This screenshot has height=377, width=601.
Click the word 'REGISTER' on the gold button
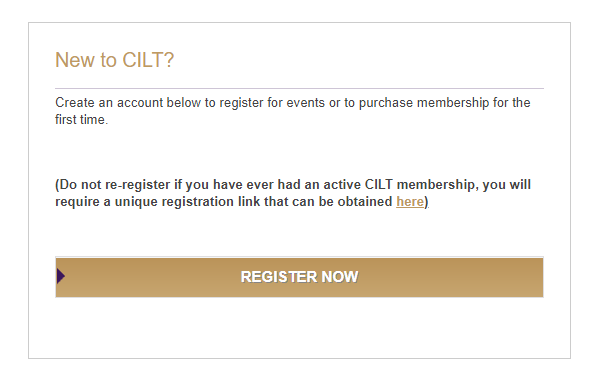point(279,277)
